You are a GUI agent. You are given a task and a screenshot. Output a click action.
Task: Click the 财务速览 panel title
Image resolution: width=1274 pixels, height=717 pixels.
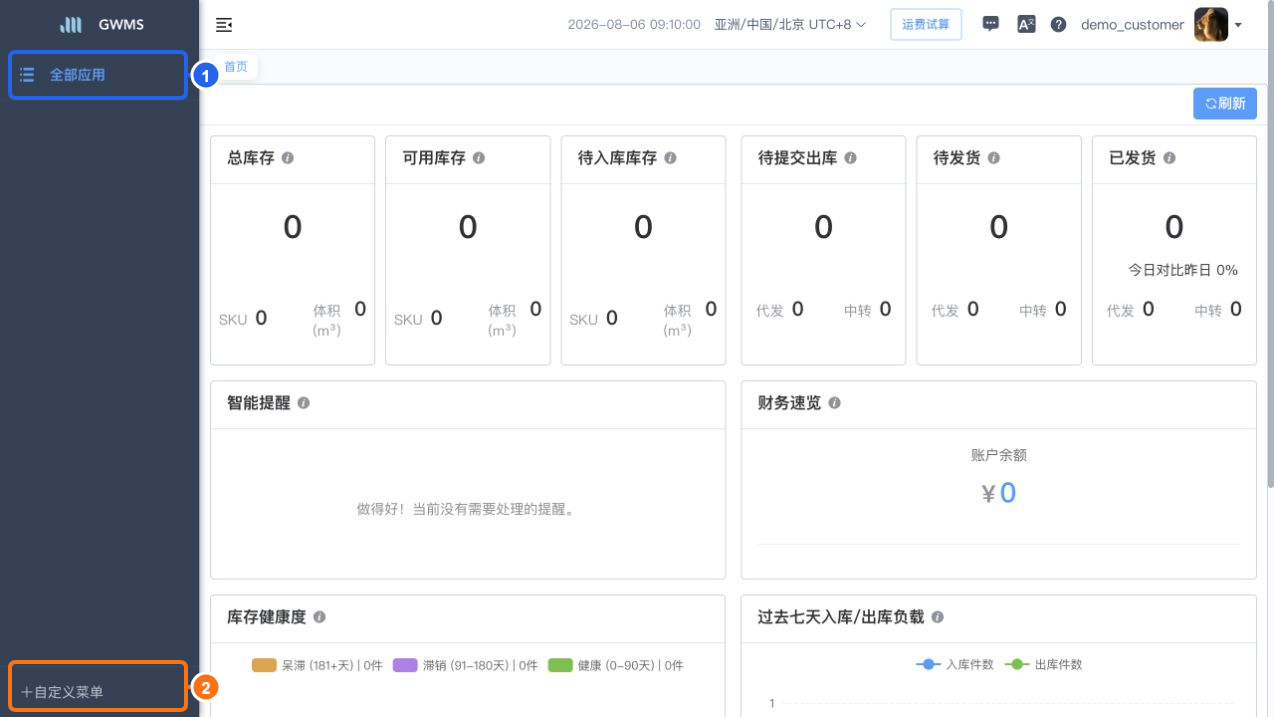click(x=789, y=403)
